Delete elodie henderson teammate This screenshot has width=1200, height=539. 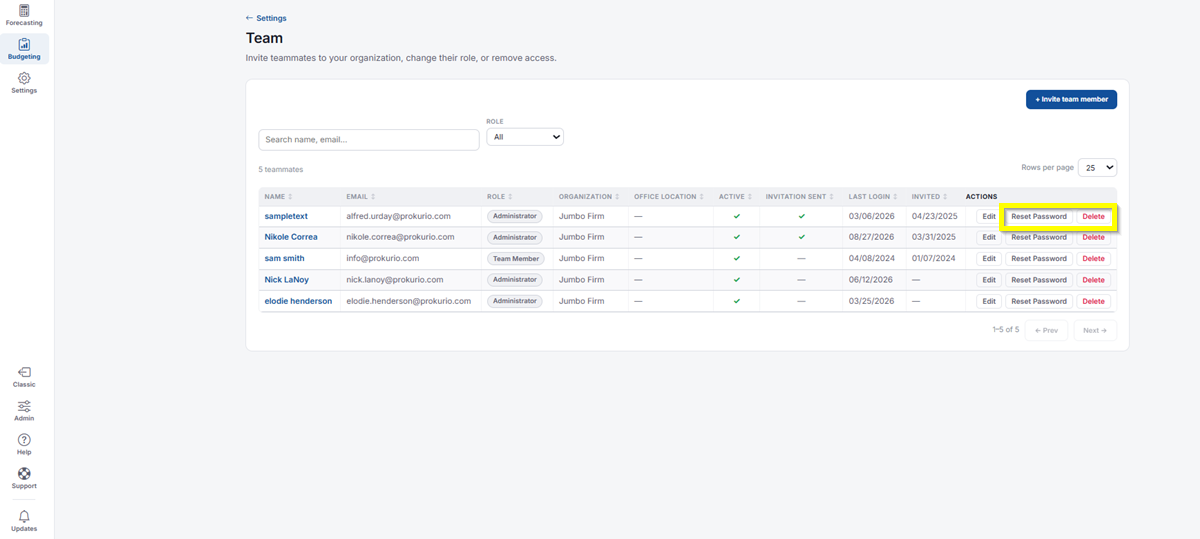tap(1094, 301)
